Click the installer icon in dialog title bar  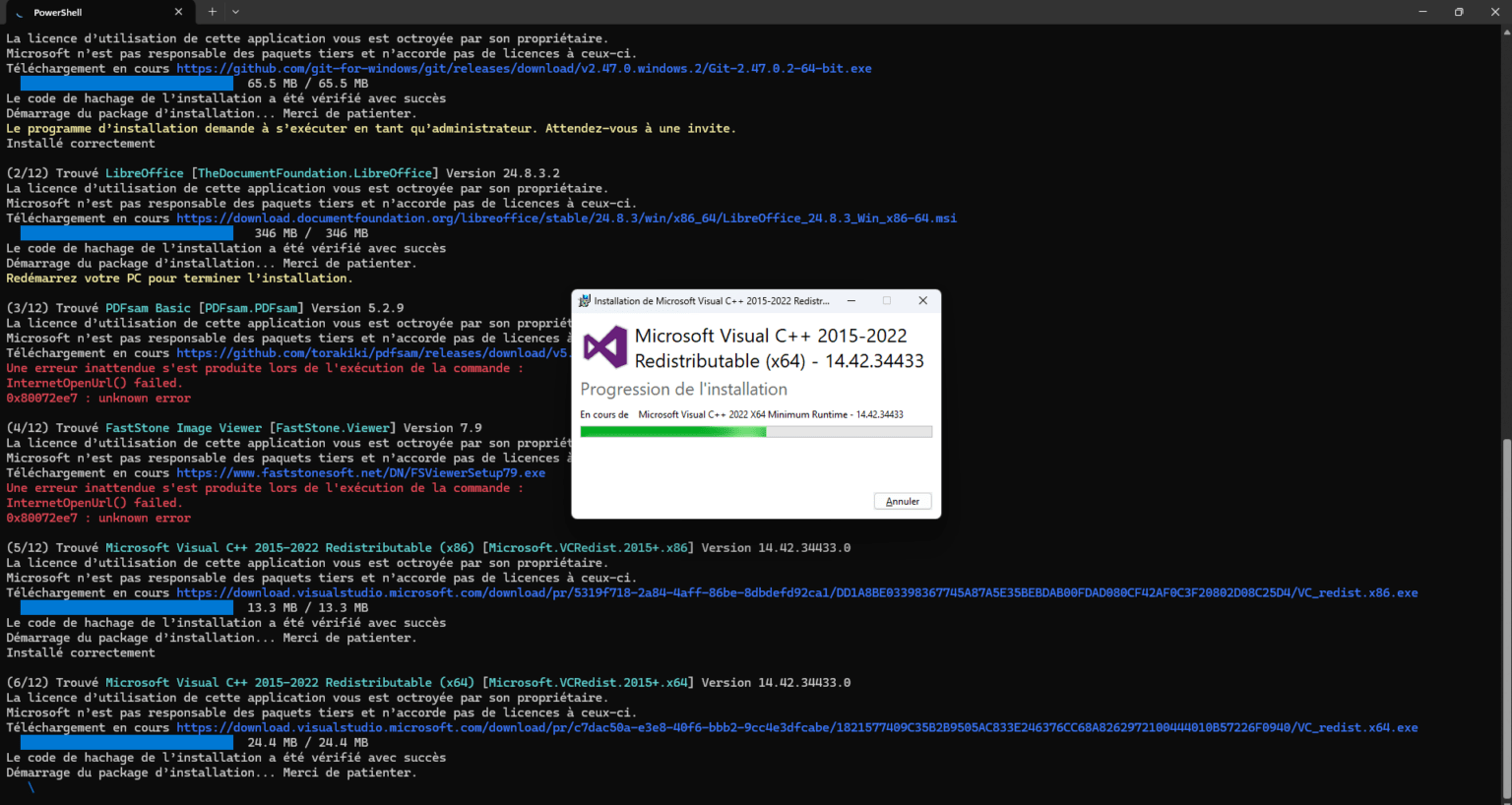click(585, 301)
